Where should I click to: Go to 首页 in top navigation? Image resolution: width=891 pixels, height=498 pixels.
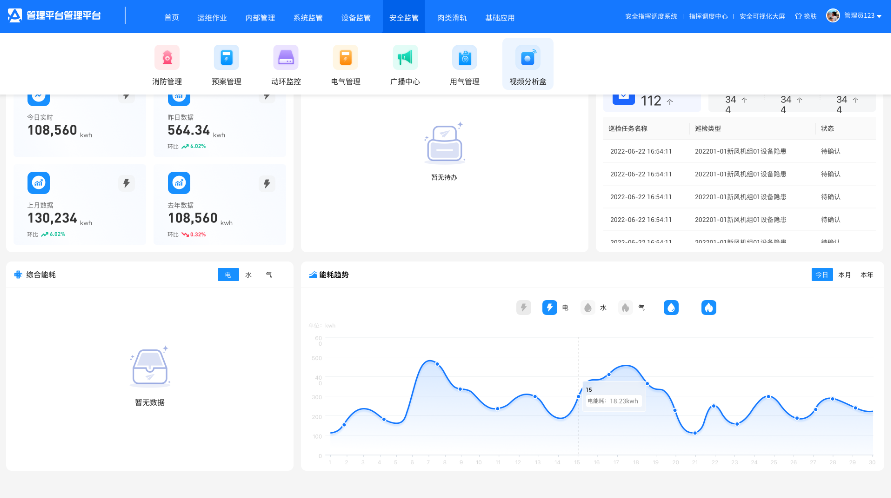[x=172, y=17]
